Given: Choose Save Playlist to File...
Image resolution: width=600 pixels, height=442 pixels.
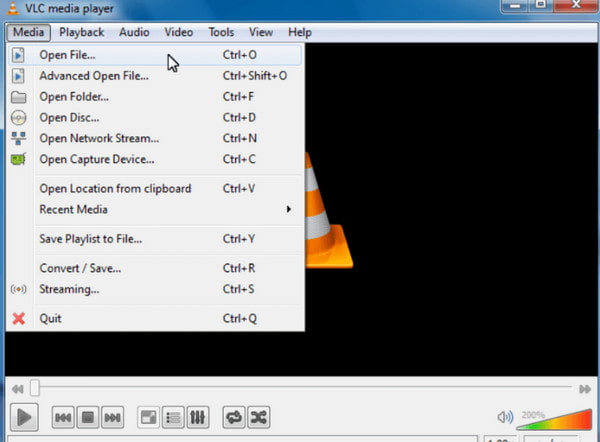Looking at the screenshot, I should (155, 239).
